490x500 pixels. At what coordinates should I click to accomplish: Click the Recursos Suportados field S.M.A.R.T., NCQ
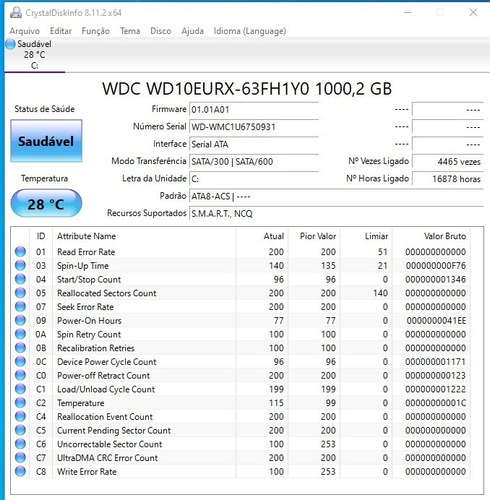click(336, 214)
